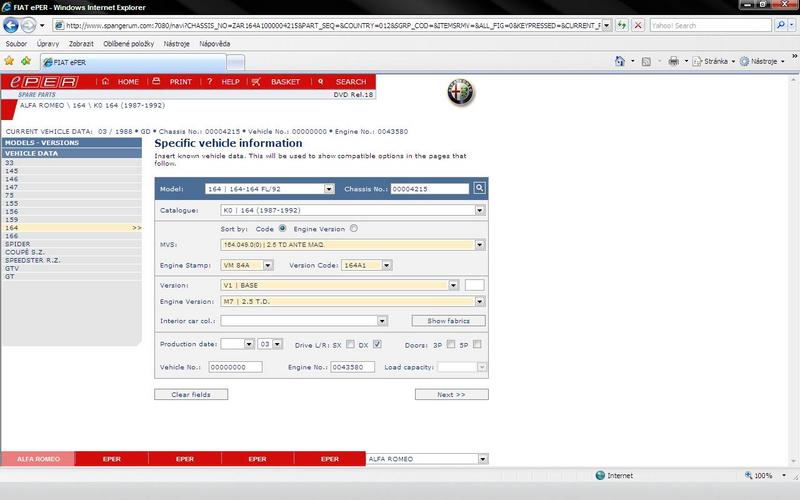Viewport: 800px width, 500px height.
Task: Click the Alfa Romeo logo emblem
Action: [x=461, y=92]
